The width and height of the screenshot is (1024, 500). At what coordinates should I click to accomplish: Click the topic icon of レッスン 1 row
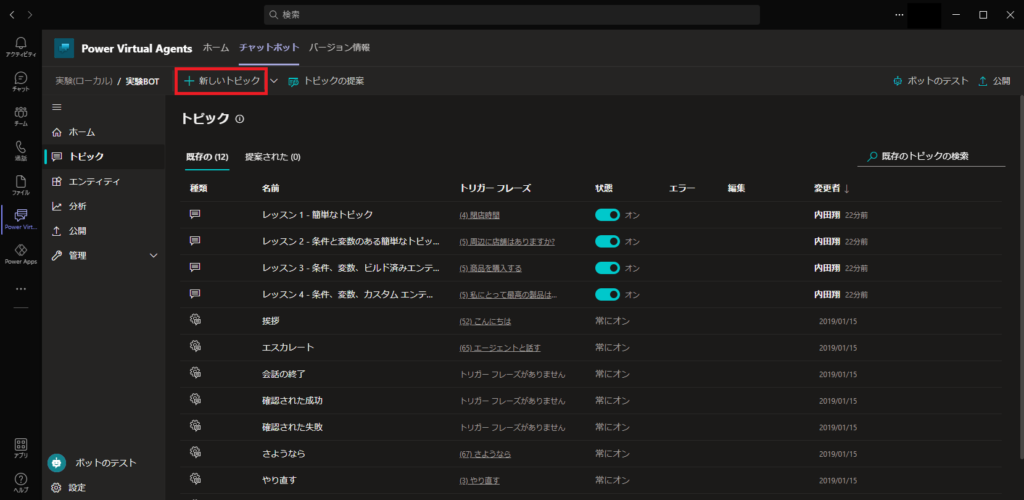[195, 214]
